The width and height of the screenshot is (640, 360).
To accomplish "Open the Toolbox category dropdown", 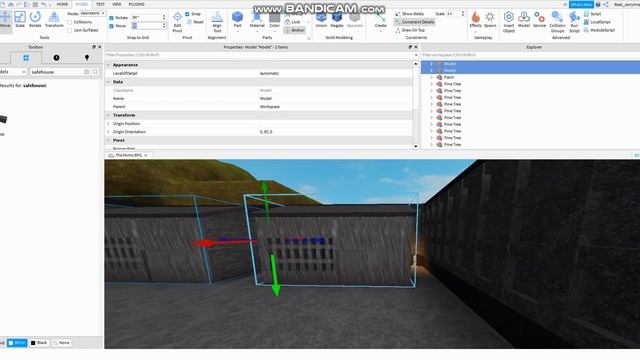I will pyautogui.click(x=13, y=72).
